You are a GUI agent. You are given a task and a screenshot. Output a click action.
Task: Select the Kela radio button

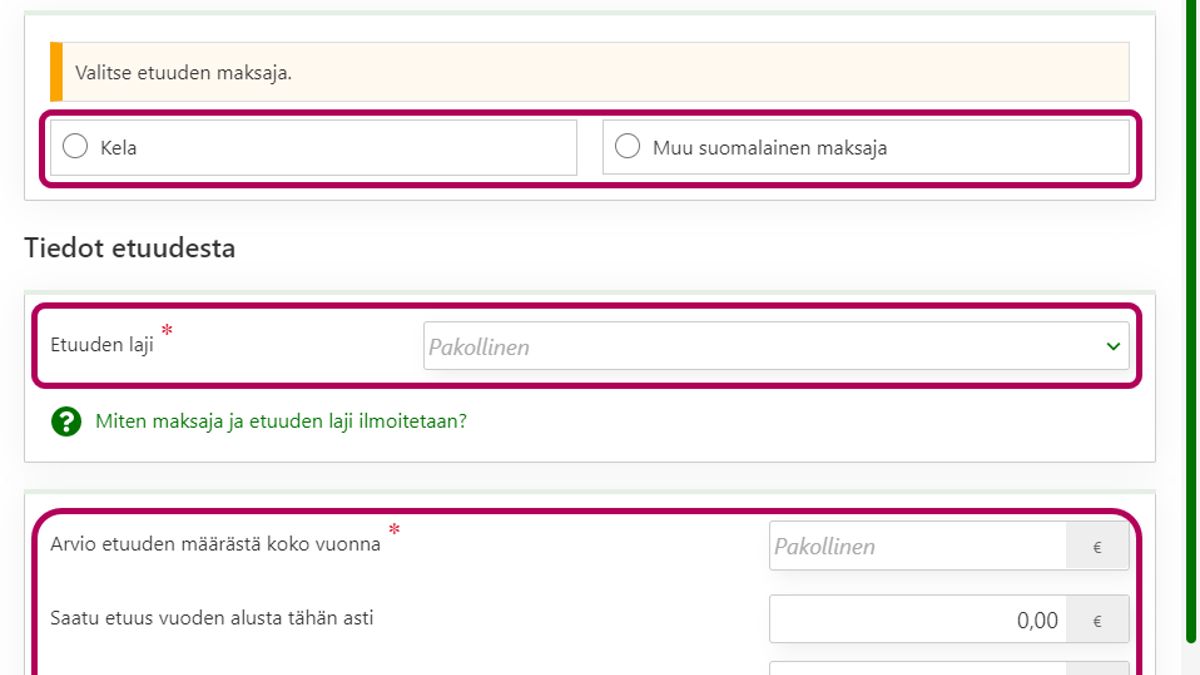coord(75,147)
